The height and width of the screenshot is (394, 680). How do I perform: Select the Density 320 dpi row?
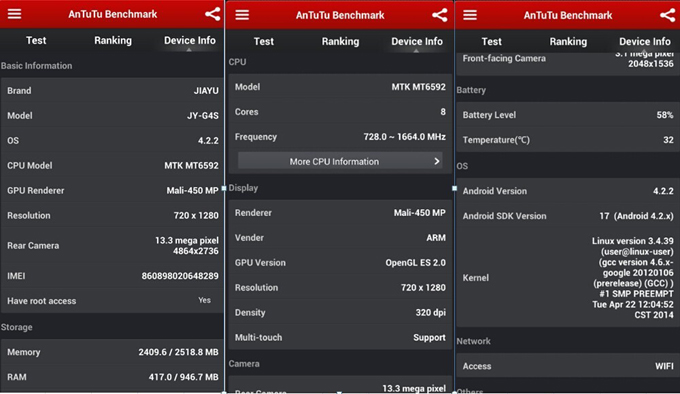pyautogui.click(x=340, y=312)
